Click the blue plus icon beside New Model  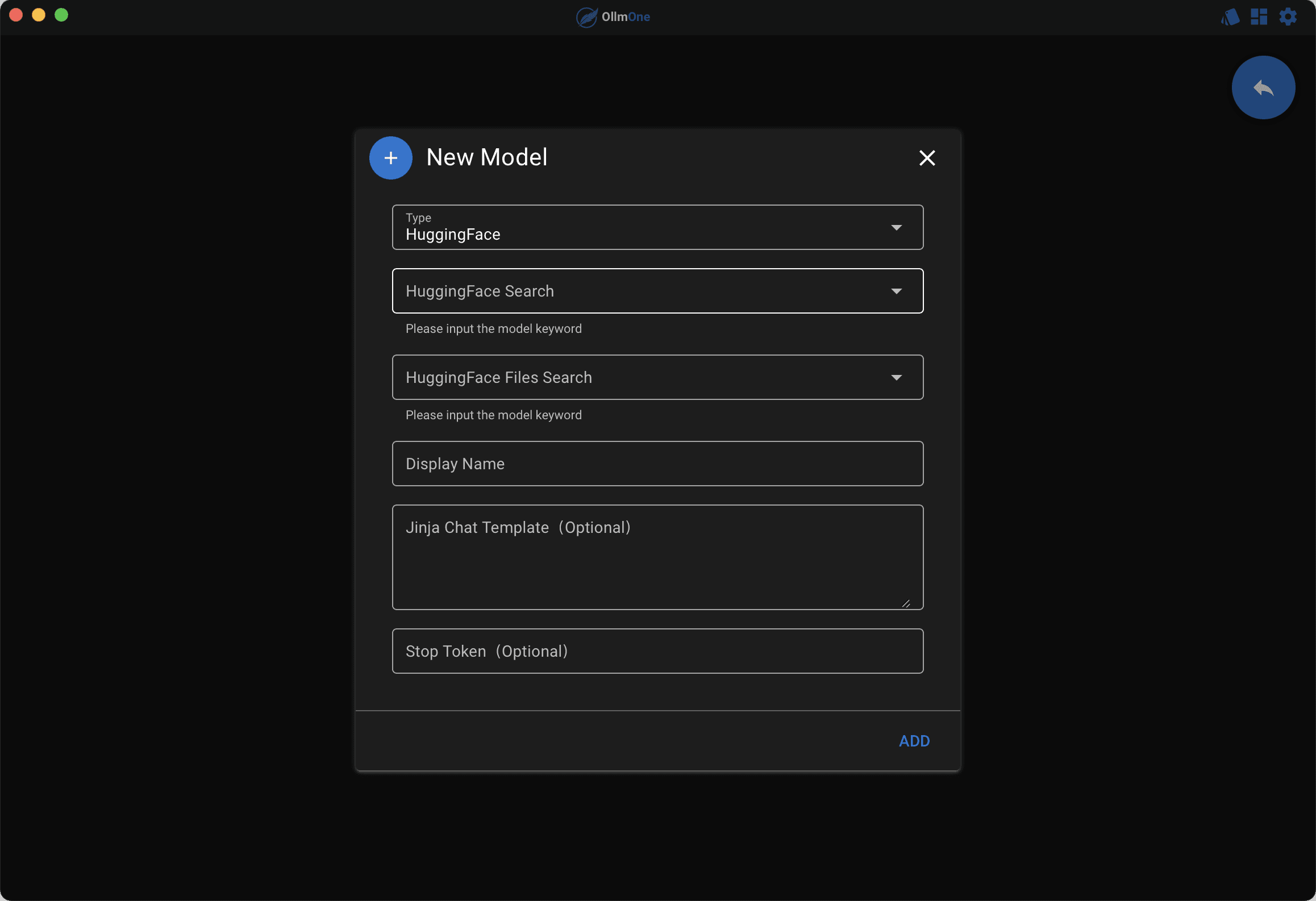tap(391, 158)
